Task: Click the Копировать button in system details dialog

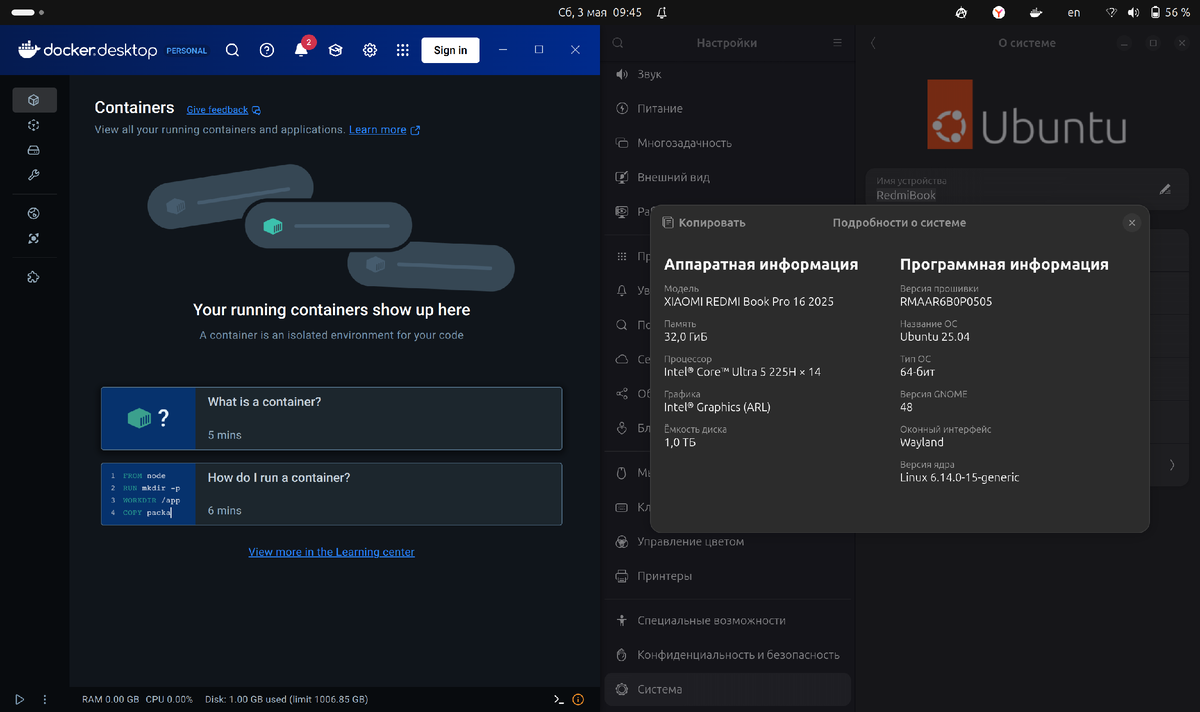Action: click(x=703, y=223)
